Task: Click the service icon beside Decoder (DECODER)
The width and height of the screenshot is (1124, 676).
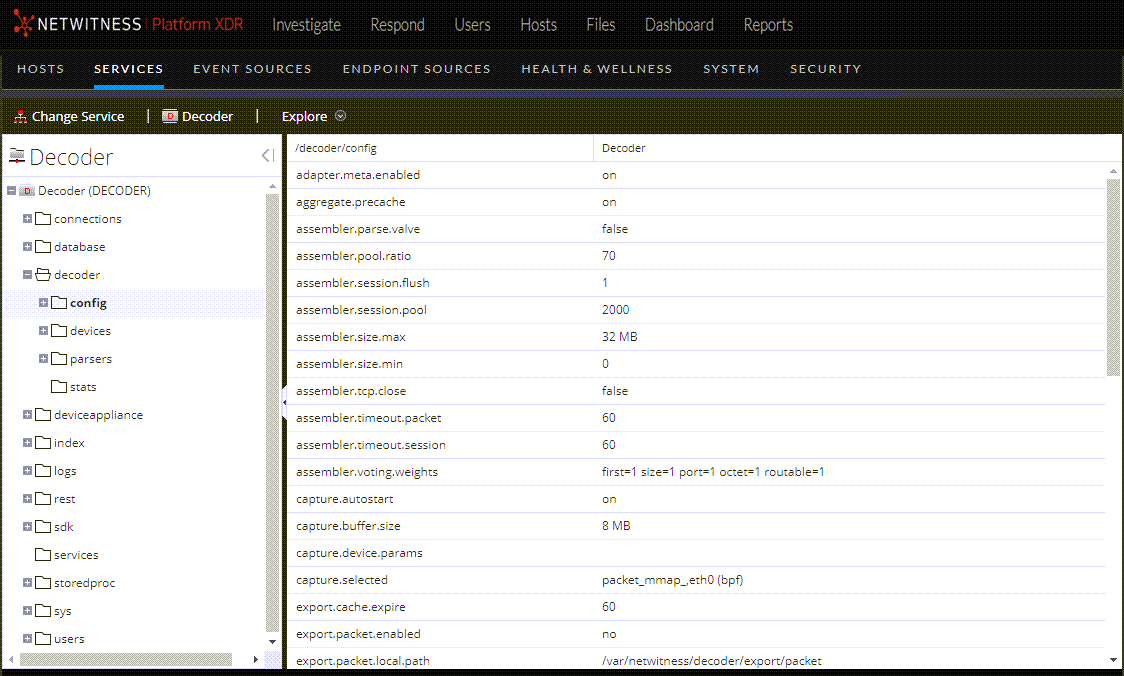Action: pyautogui.click(x=27, y=190)
